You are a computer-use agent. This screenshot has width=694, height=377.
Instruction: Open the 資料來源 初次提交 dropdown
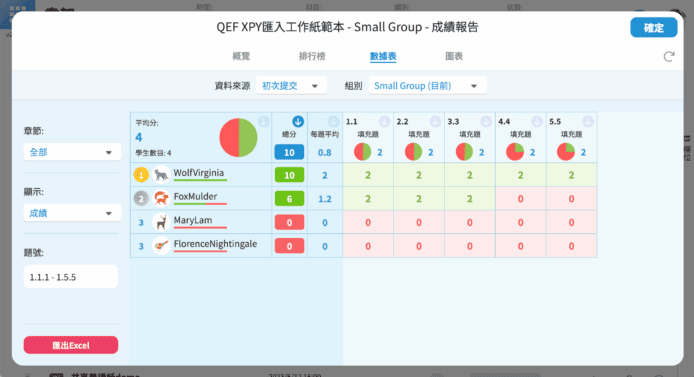coord(291,85)
